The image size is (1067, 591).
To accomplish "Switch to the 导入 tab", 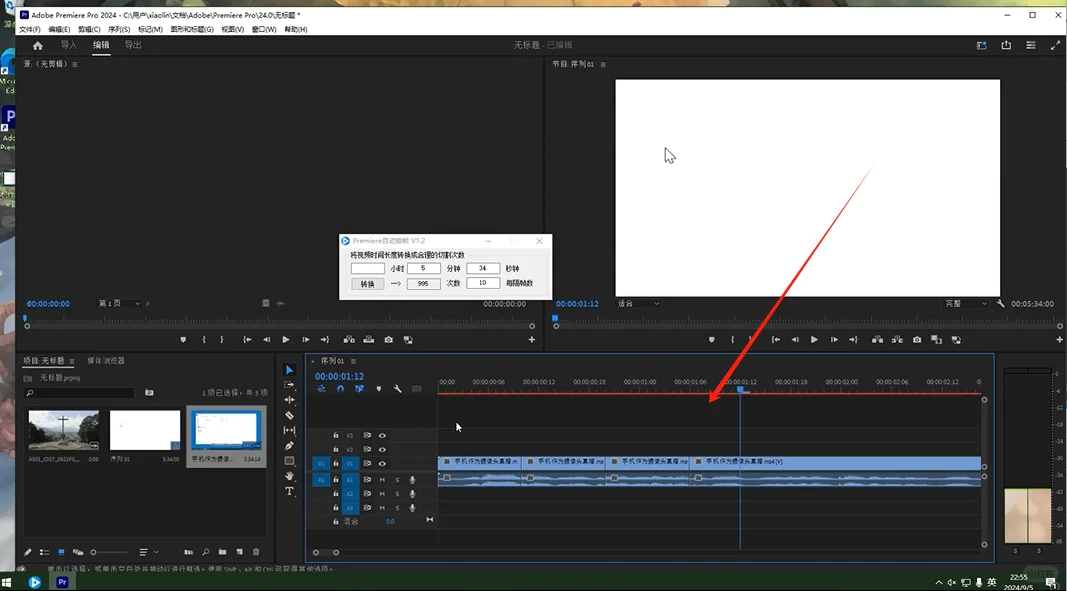I will coord(69,45).
